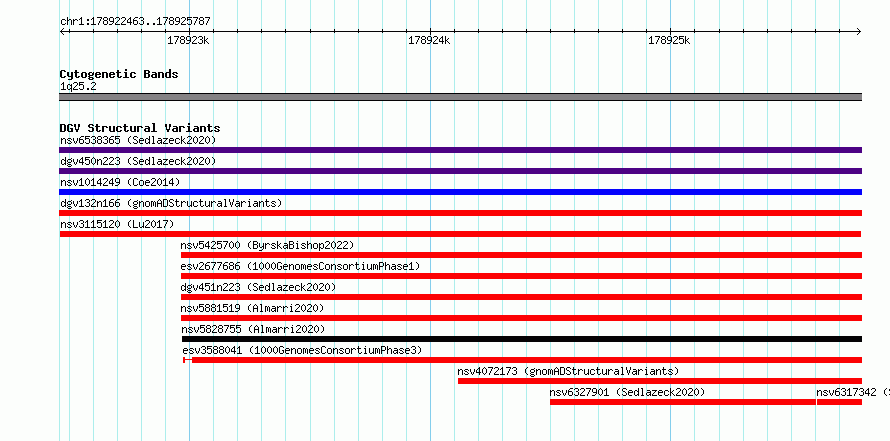Open esv3588041 (1000GenomesConsortiumPhase3) label
Viewport: 890px width, 441px height.
click(303, 350)
